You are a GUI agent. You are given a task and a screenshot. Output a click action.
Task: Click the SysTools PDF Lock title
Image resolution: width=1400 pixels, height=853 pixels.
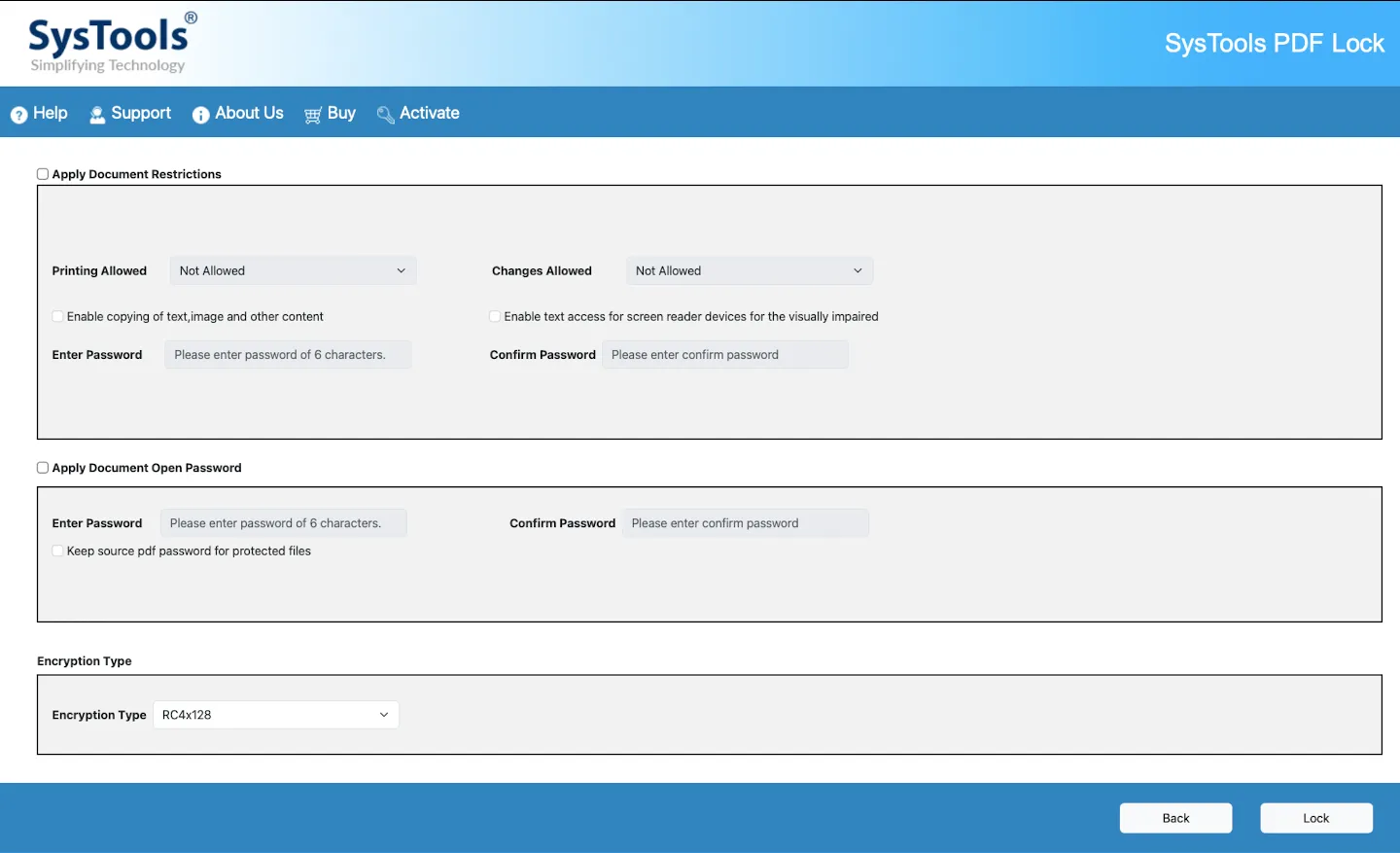pos(1275,44)
